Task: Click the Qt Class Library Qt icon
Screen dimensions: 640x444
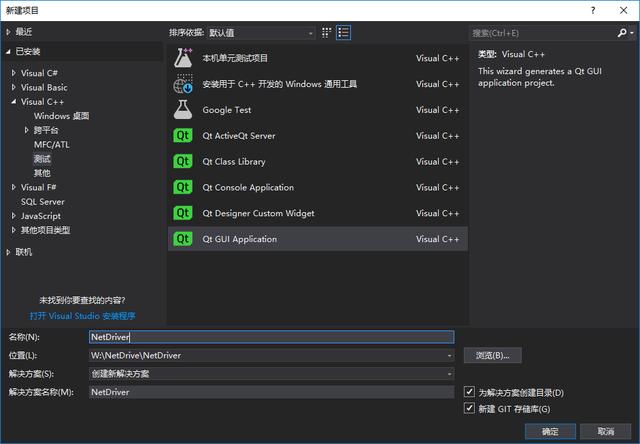Action: (x=183, y=161)
